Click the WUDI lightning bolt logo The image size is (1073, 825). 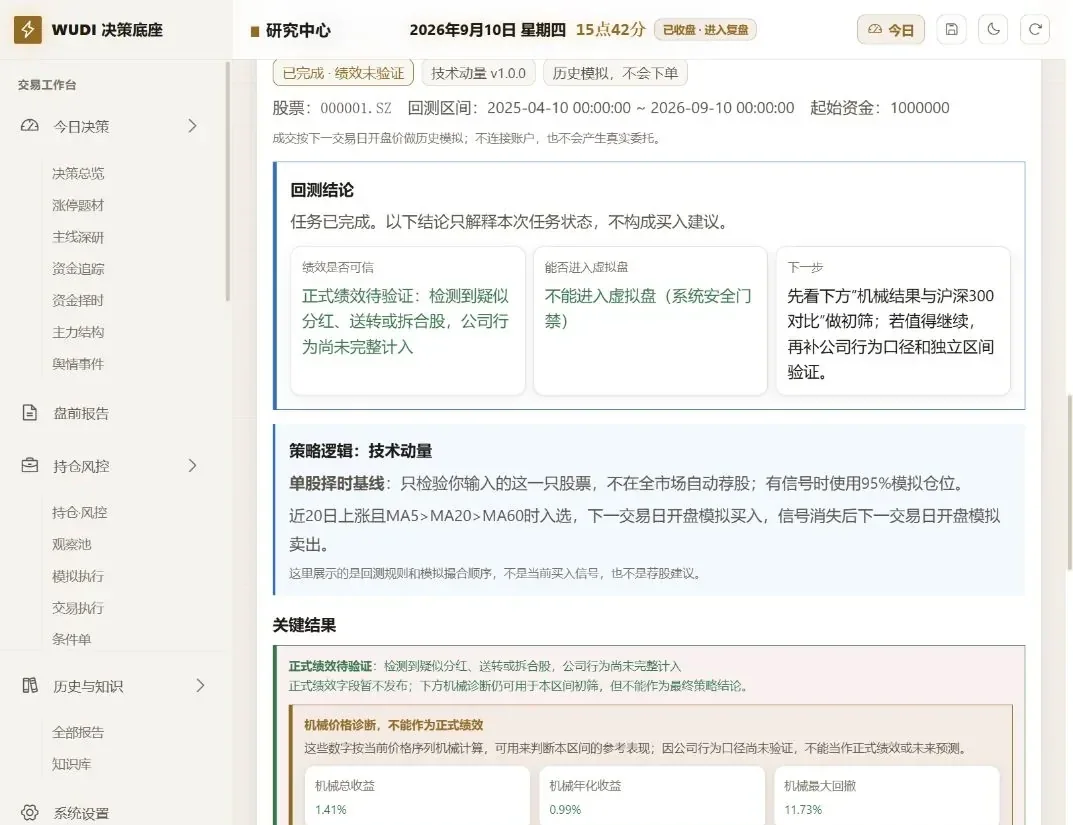27,29
